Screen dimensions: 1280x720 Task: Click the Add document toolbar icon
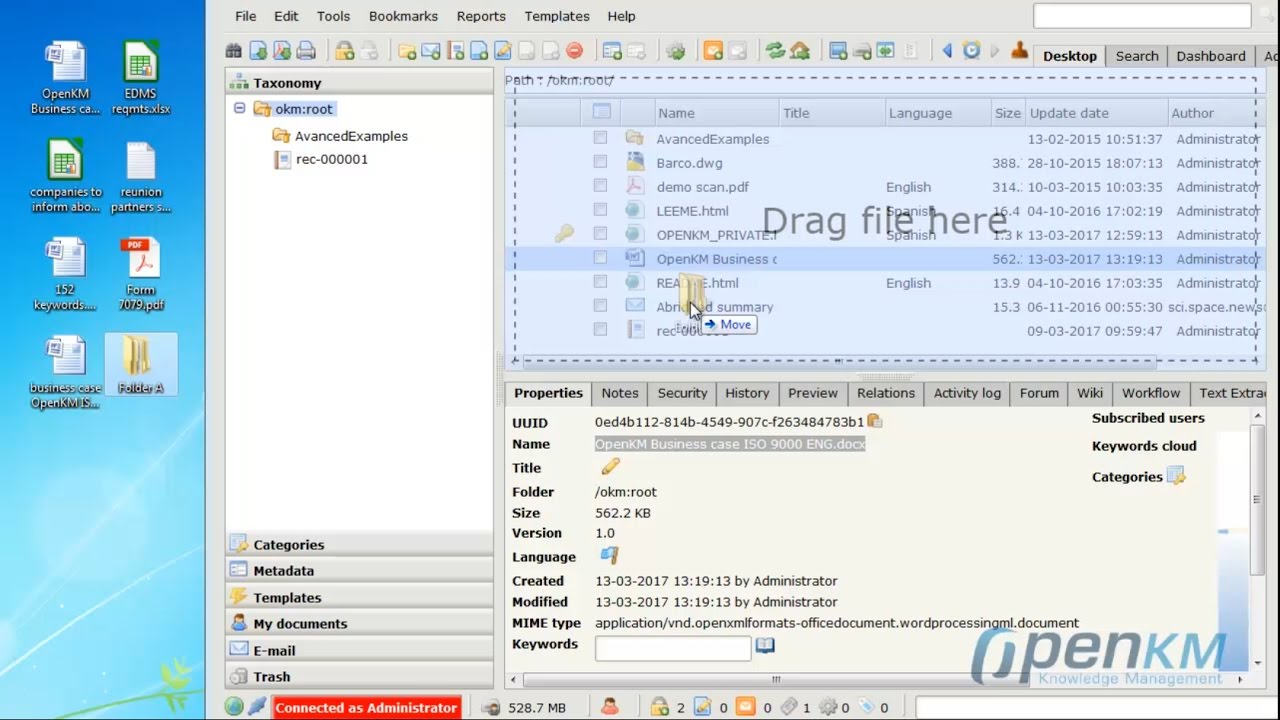click(x=478, y=50)
